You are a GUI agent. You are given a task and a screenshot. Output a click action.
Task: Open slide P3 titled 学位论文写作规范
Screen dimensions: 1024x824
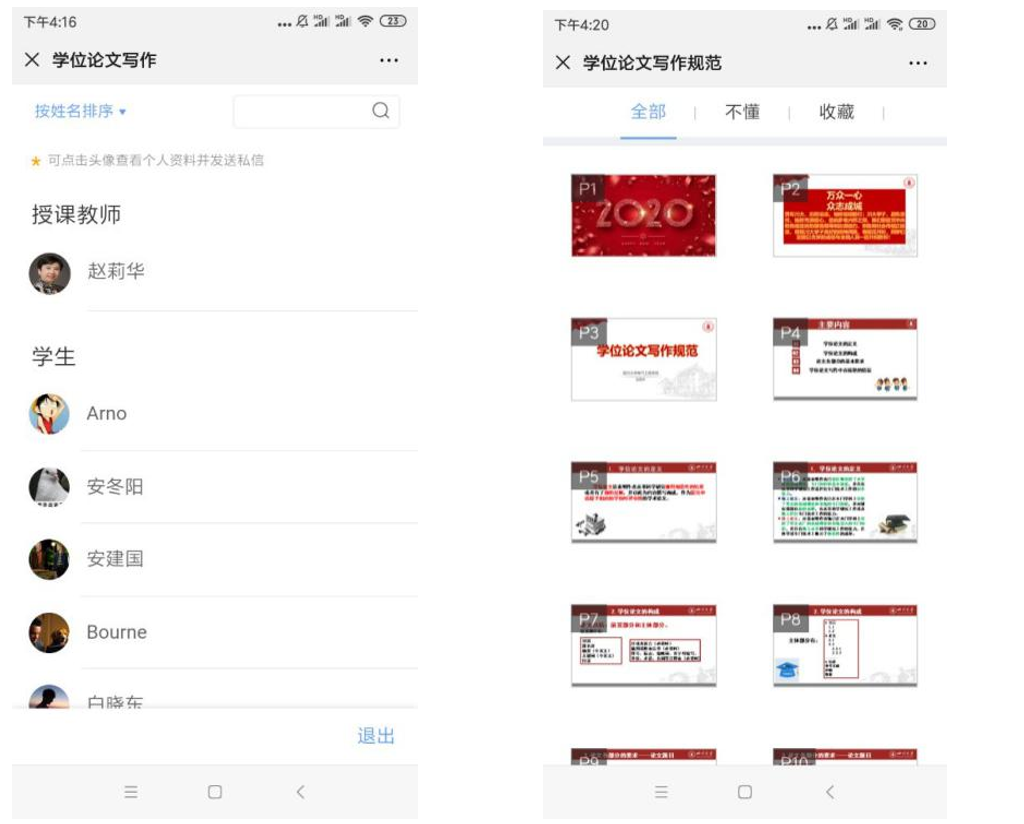(643, 359)
